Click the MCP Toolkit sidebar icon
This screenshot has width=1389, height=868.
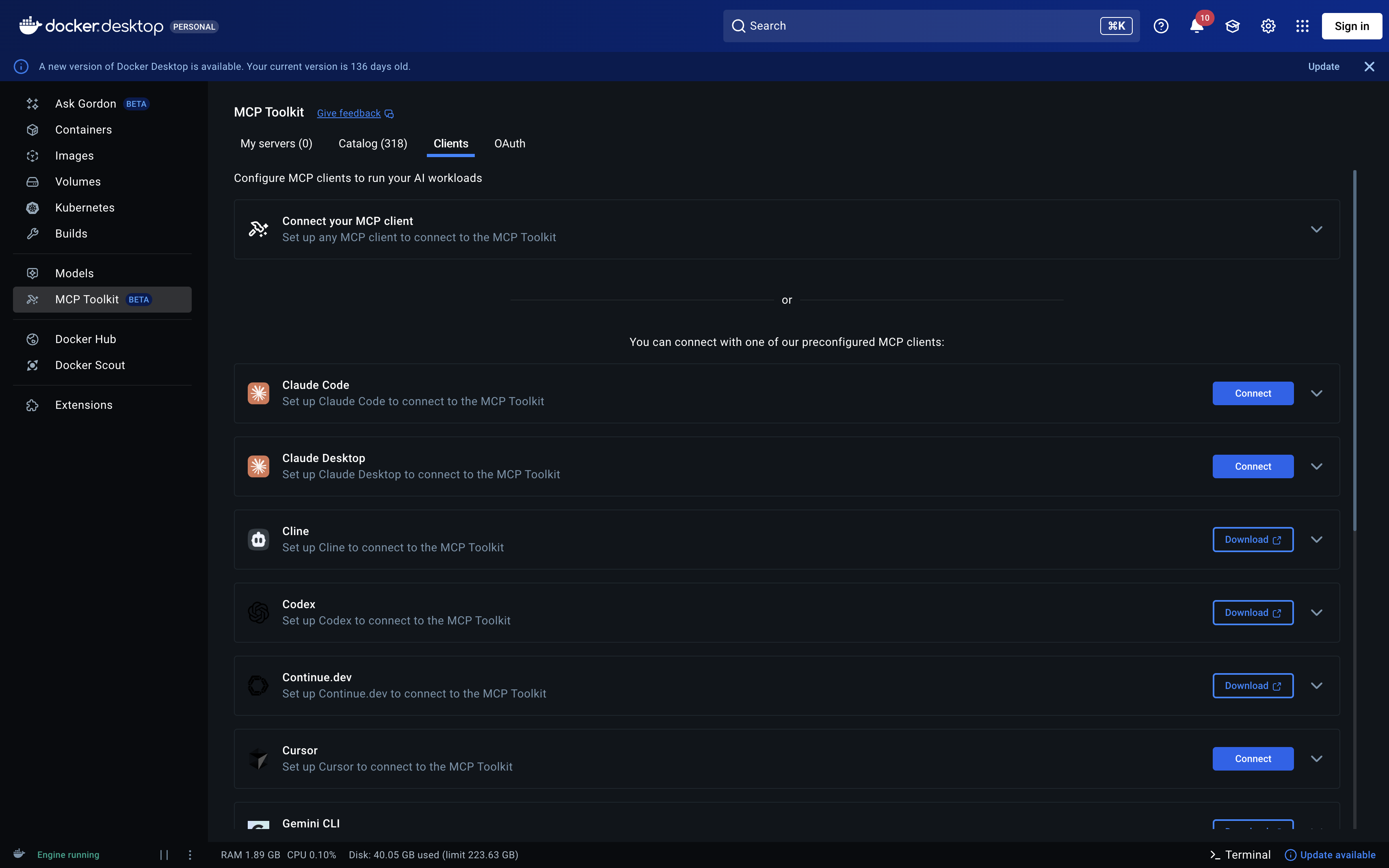(x=33, y=299)
